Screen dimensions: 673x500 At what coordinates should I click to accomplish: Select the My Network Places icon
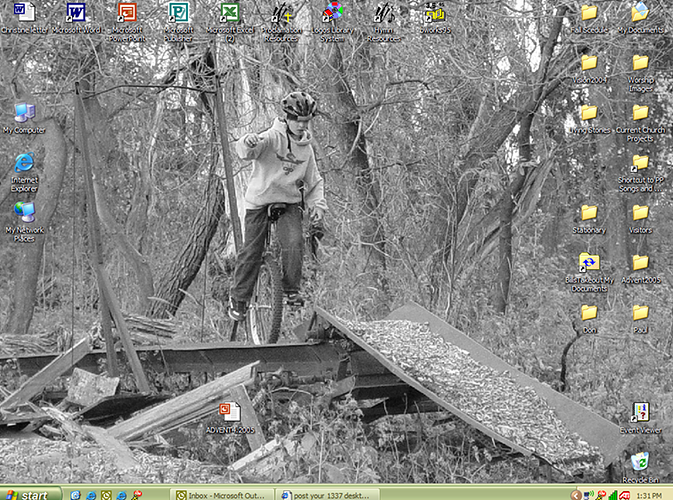coord(24,222)
